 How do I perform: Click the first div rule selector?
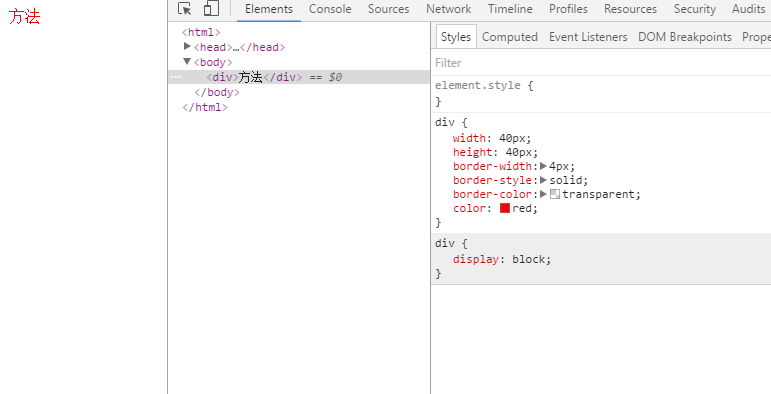point(445,122)
